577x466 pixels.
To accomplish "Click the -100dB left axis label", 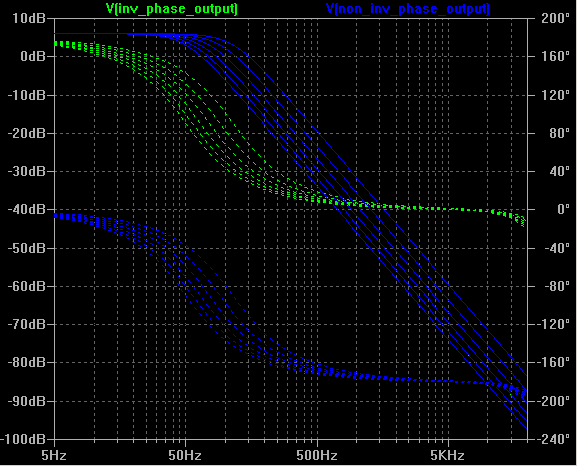I will [23, 439].
